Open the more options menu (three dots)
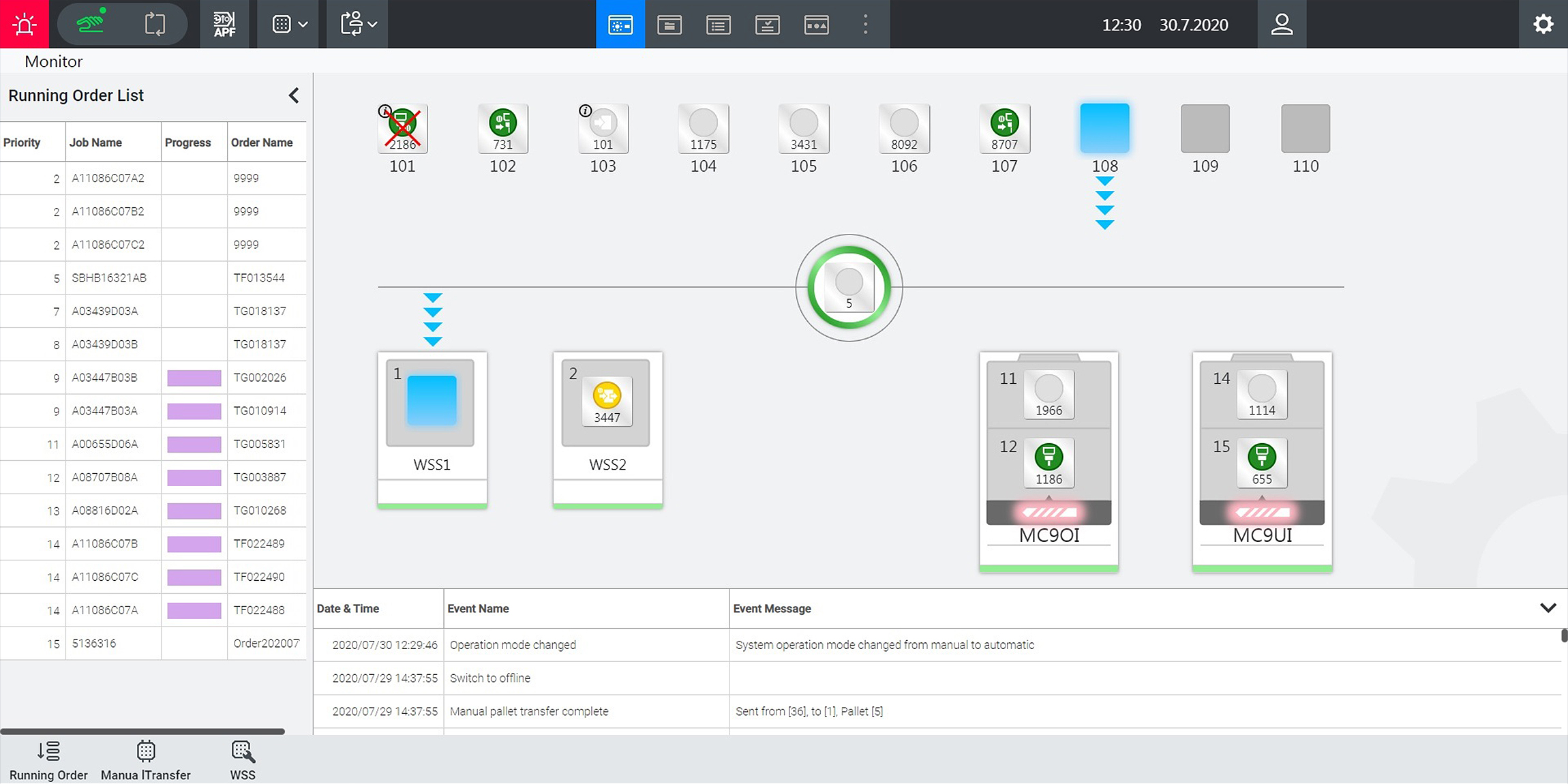 click(865, 25)
